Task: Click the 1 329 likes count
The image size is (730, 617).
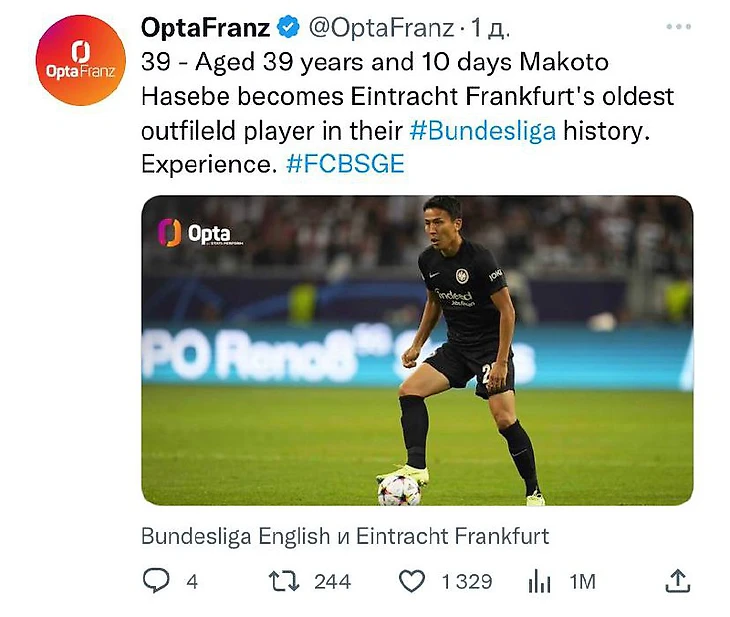Action: click(467, 581)
